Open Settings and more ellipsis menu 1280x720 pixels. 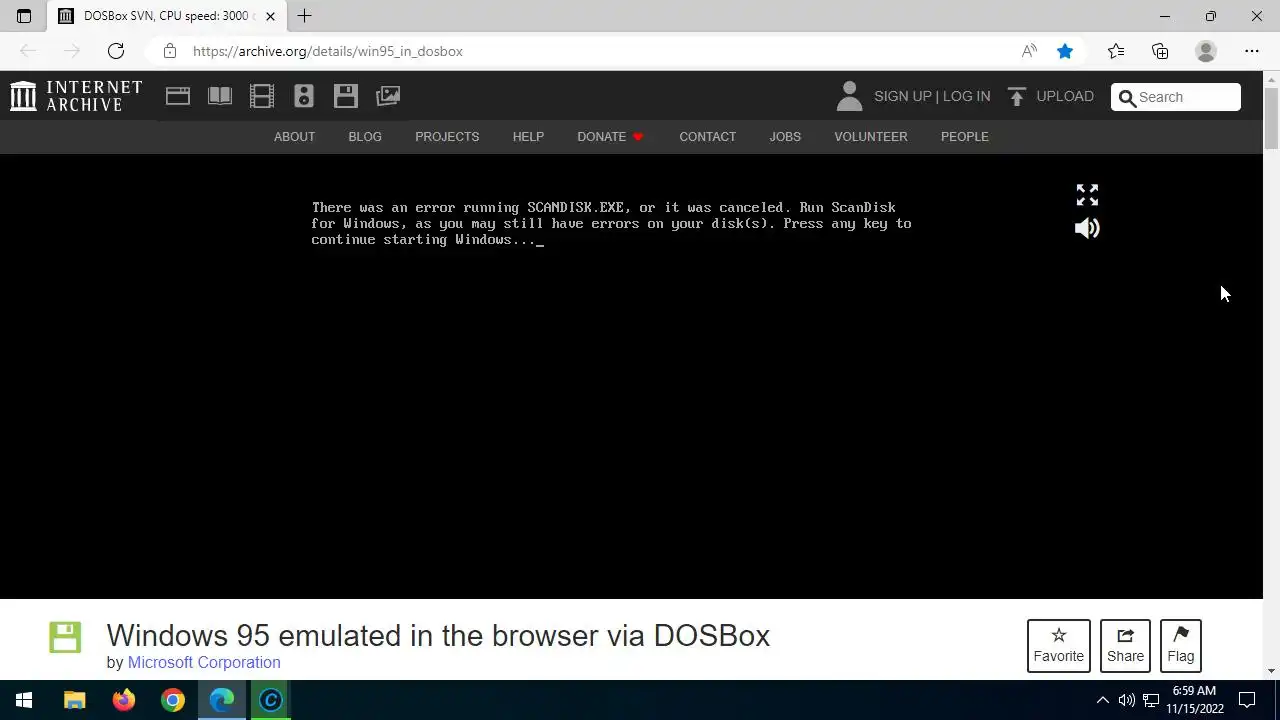click(1252, 51)
